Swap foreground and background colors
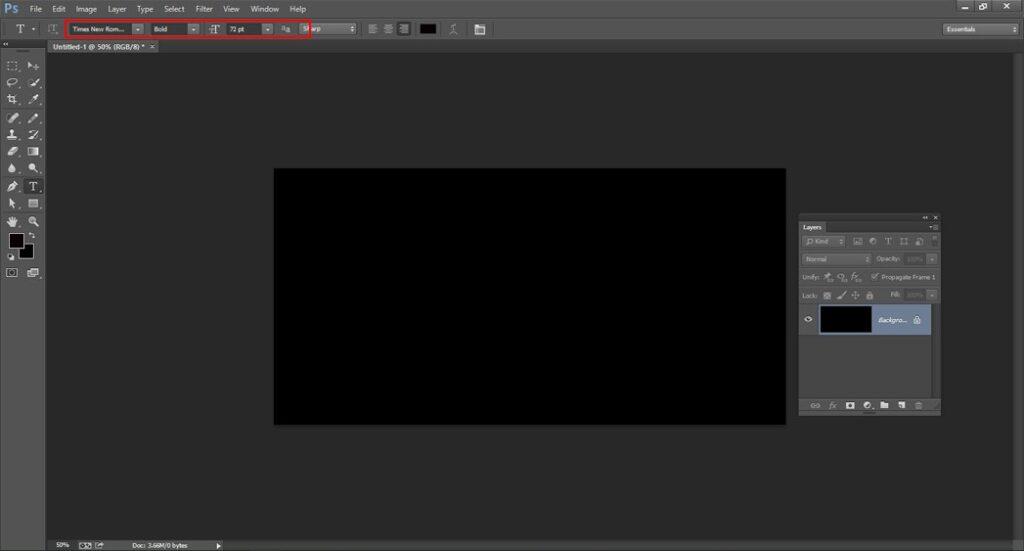Image resolution: width=1024 pixels, height=551 pixels. click(31, 236)
